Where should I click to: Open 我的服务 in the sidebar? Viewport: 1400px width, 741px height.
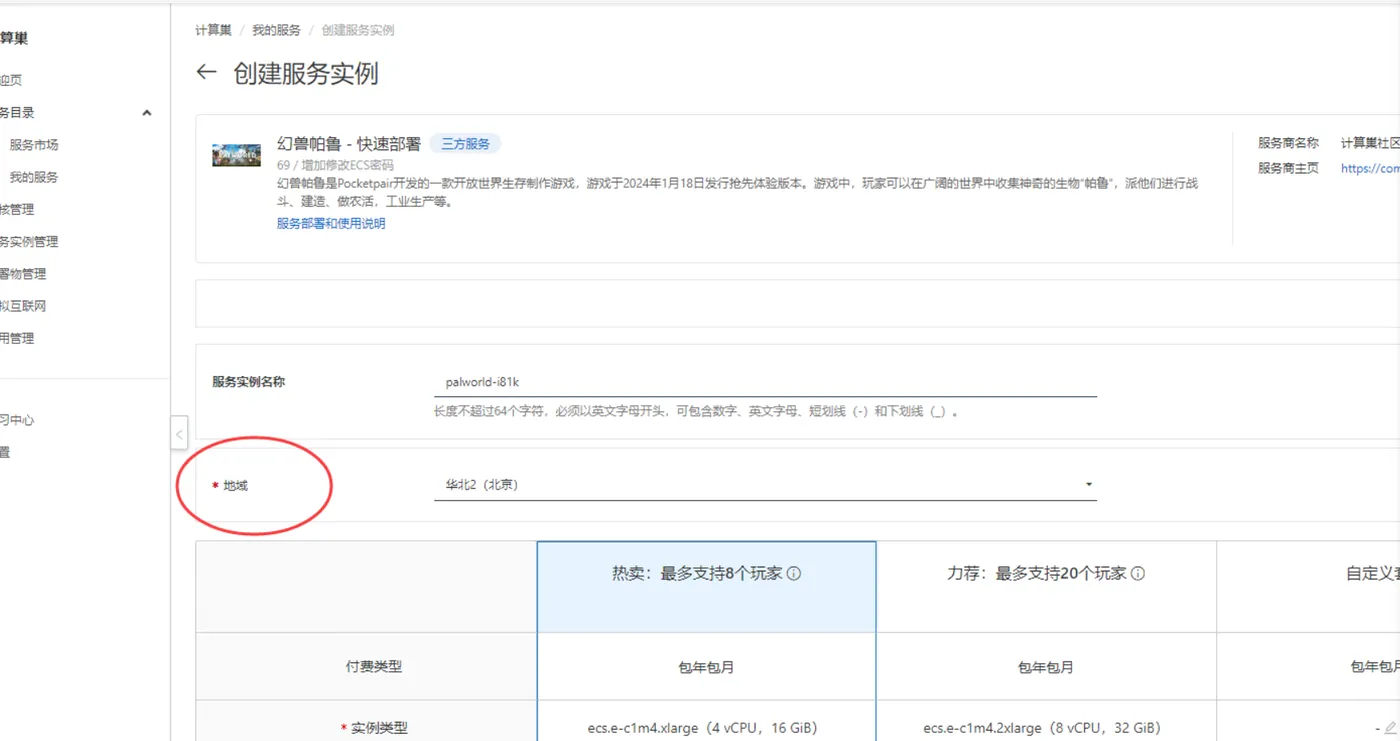(34, 177)
